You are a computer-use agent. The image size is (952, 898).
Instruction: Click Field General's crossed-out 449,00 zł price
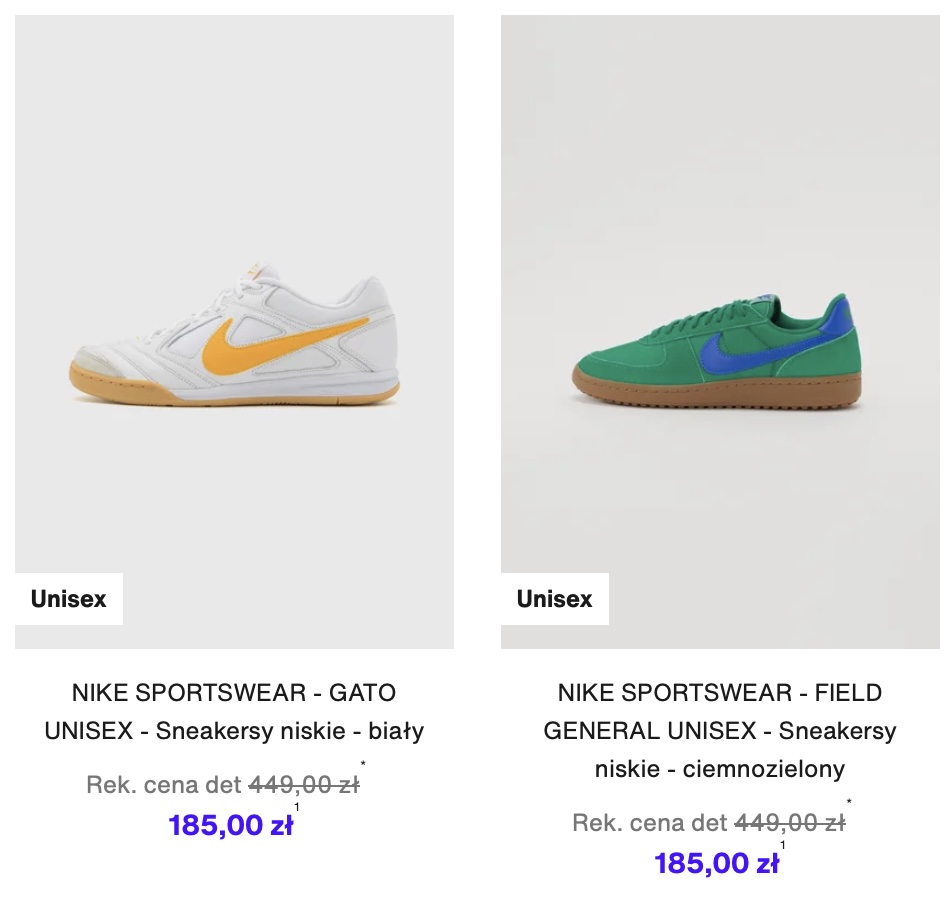pos(790,823)
